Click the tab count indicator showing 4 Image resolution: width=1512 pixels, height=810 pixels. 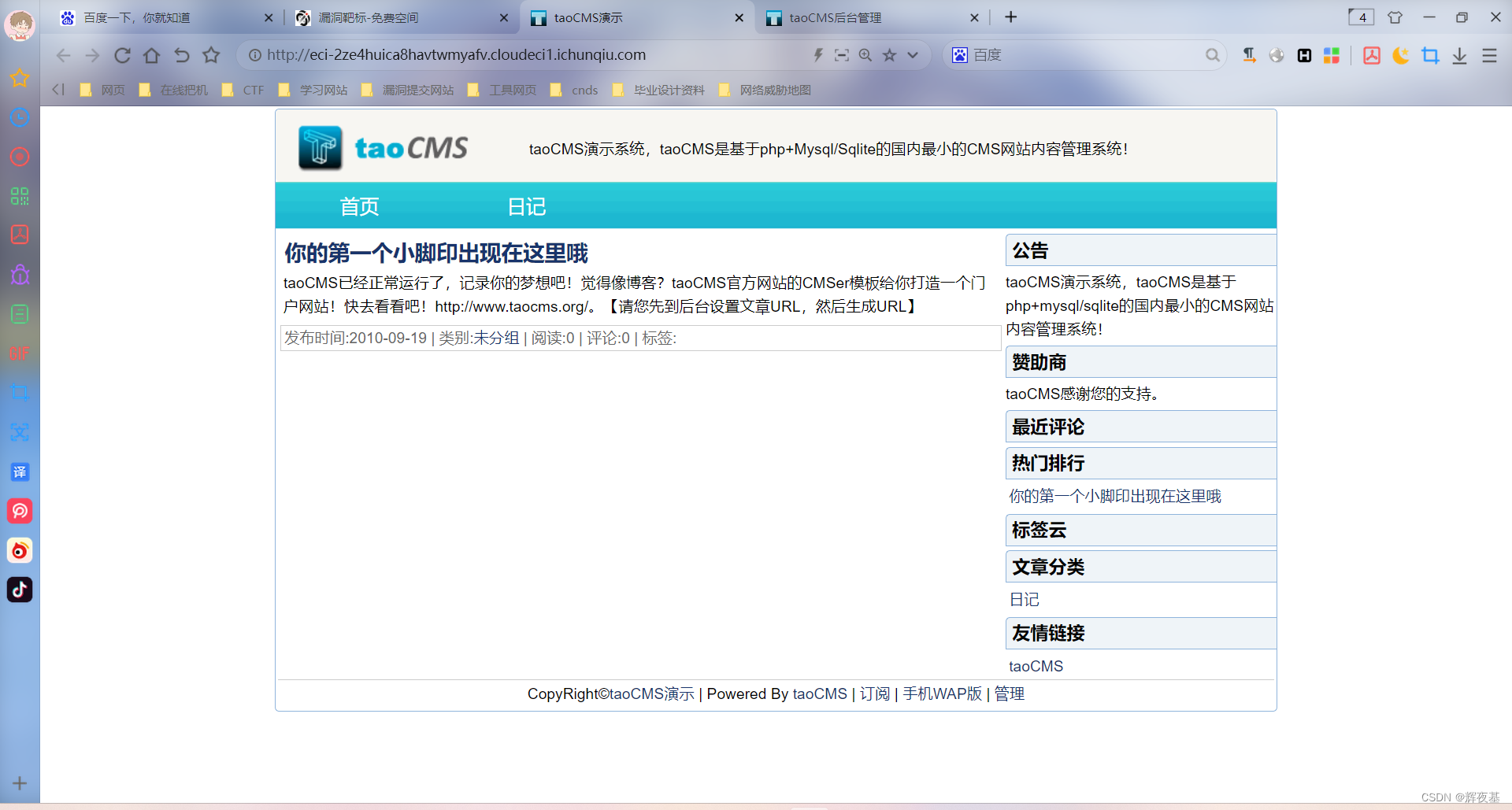(x=1362, y=17)
